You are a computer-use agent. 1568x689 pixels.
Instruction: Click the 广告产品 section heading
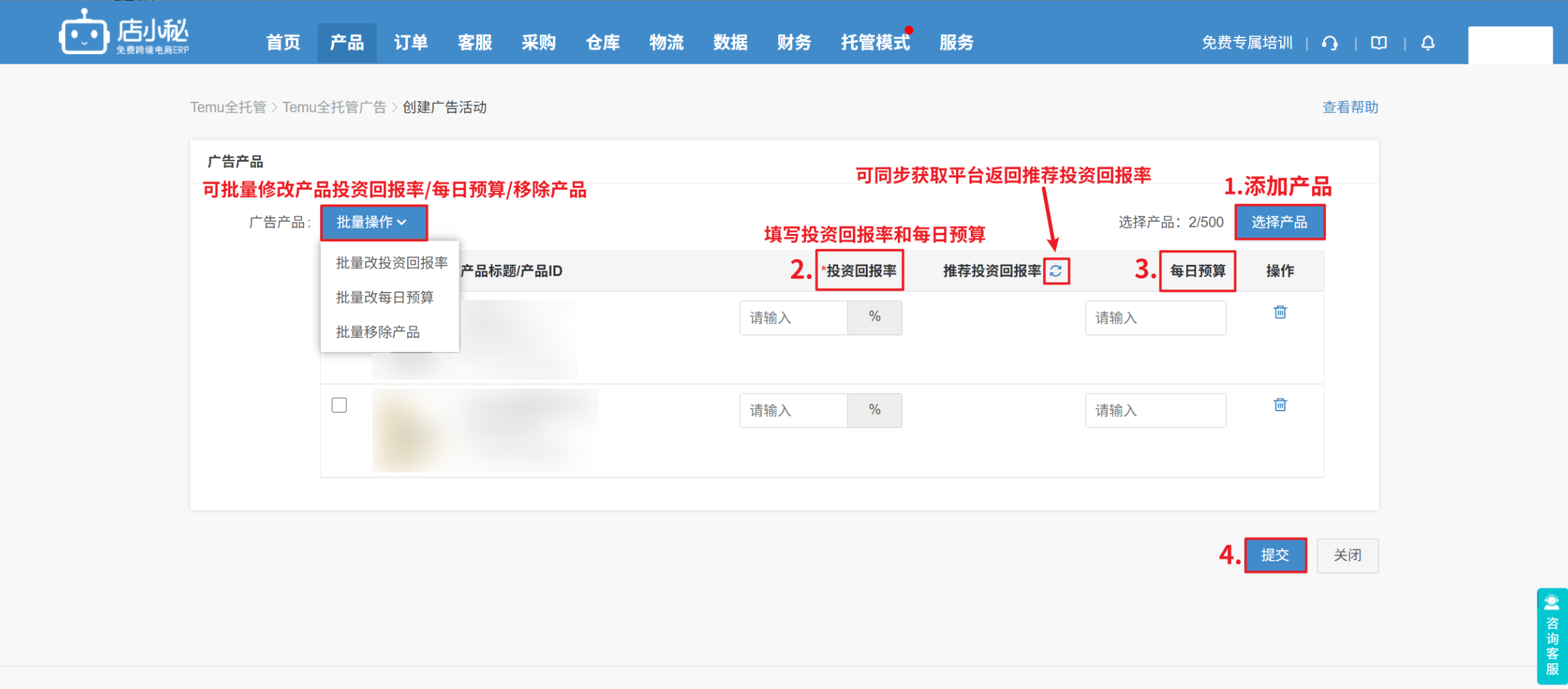coord(235,161)
